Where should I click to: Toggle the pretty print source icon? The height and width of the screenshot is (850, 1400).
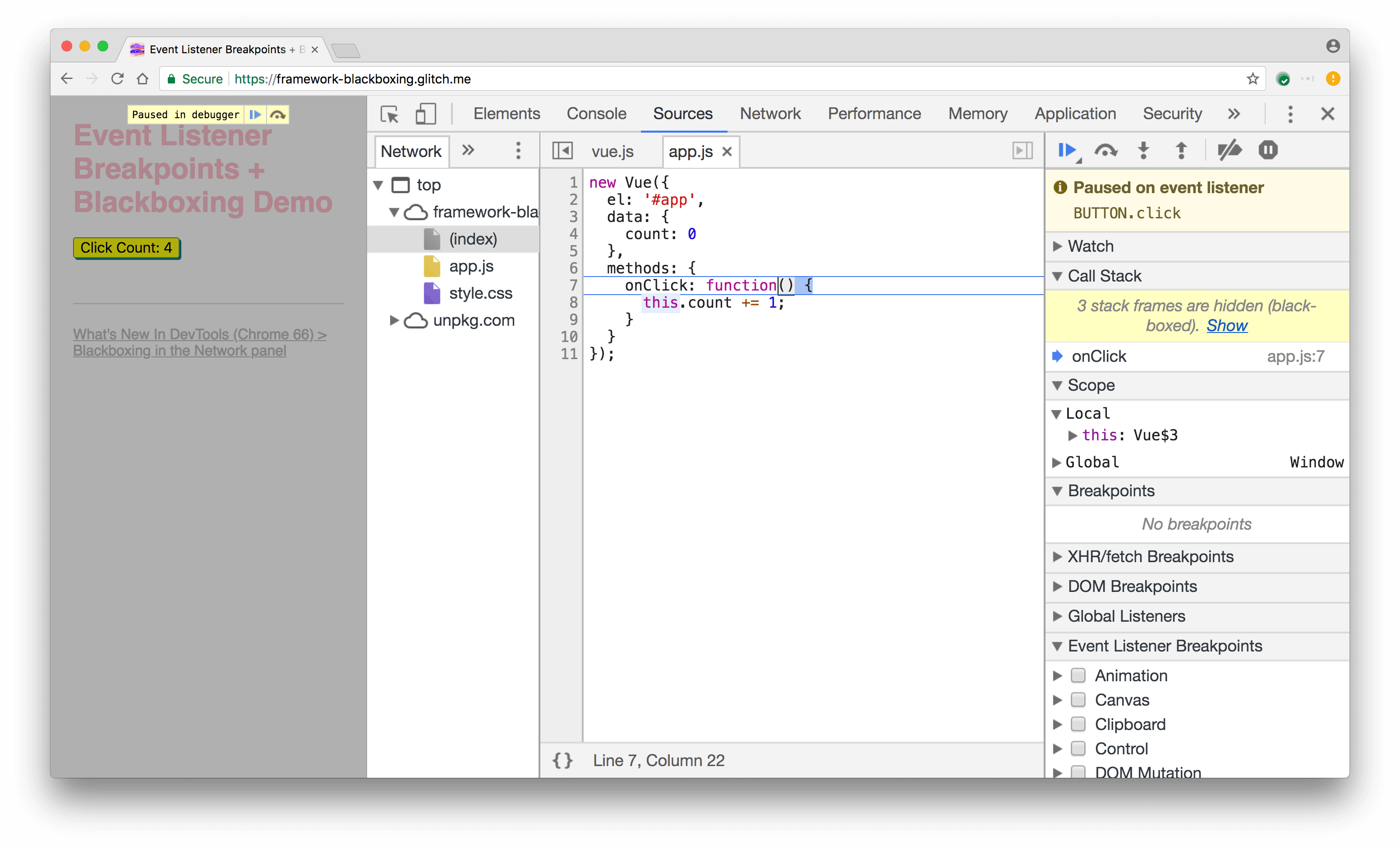point(563,760)
